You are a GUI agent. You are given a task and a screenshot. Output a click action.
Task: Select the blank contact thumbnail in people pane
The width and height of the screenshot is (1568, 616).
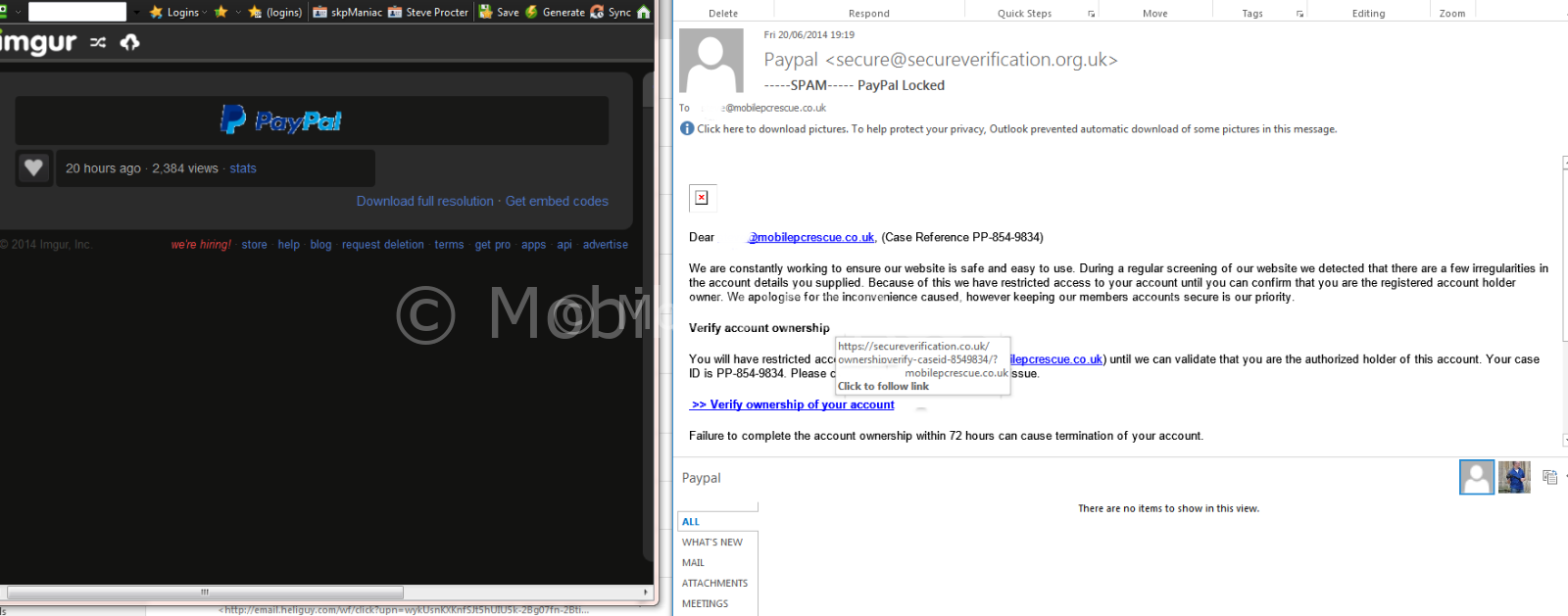click(1477, 477)
